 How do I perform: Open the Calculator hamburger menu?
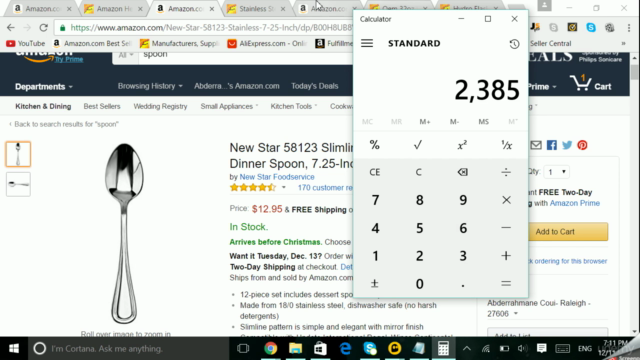click(367, 43)
